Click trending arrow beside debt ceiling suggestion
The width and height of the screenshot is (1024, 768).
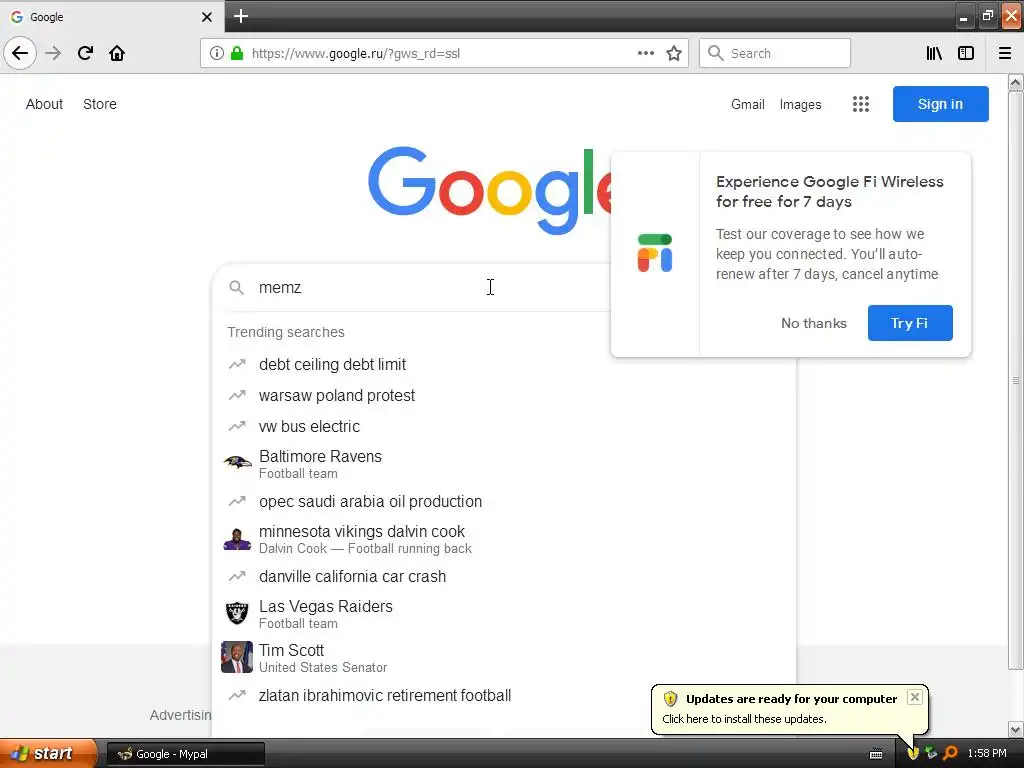[x=237, y=364]
